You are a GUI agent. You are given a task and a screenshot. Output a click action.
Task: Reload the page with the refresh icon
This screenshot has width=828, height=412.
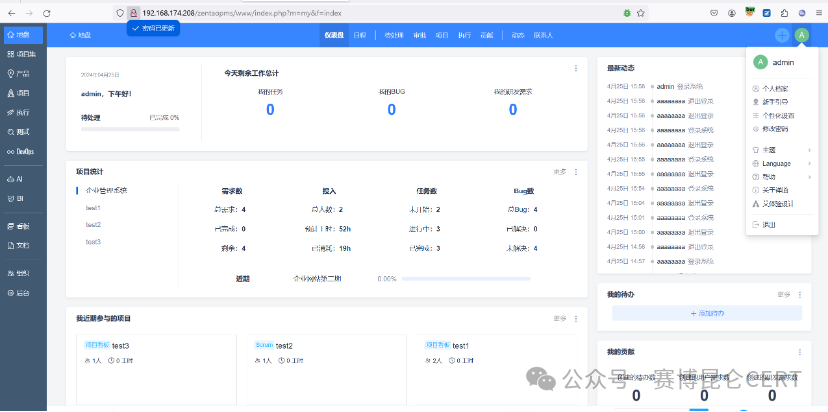(46, 13)
